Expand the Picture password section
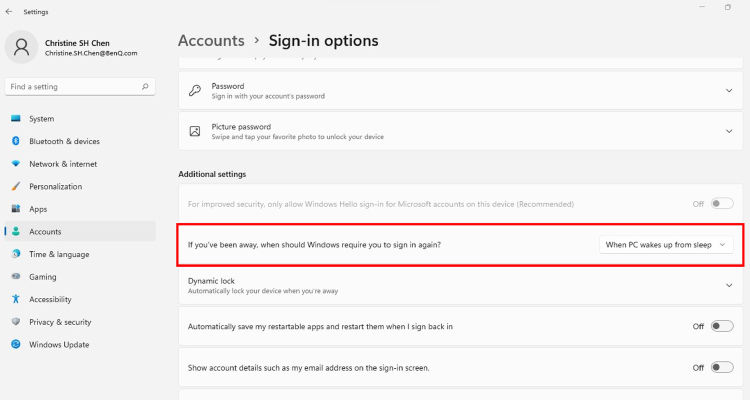The width and height of the screenshot is (750, 400). coord(461,131)
